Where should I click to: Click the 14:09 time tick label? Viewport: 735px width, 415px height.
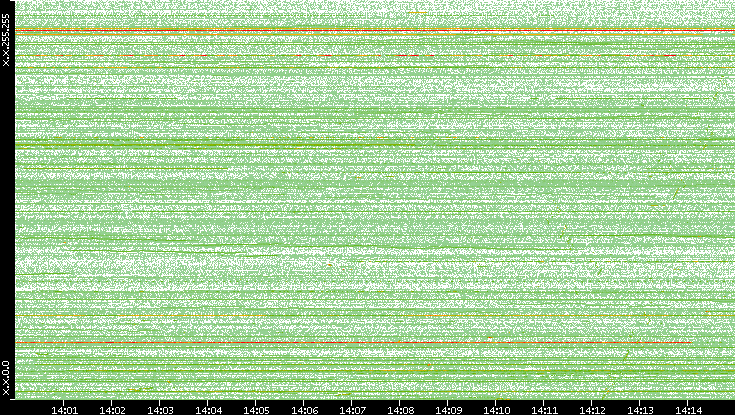(x=448, y=410)
